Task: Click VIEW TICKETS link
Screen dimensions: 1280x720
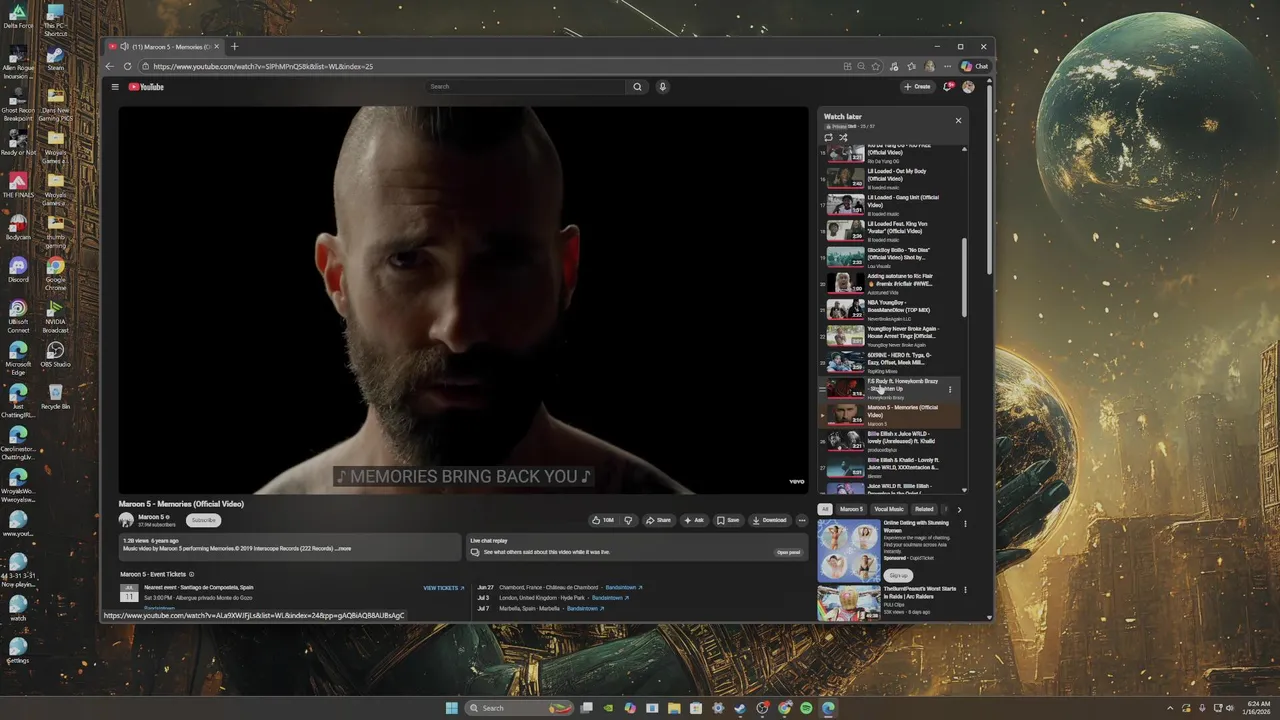Action: [x=443, y=588]
